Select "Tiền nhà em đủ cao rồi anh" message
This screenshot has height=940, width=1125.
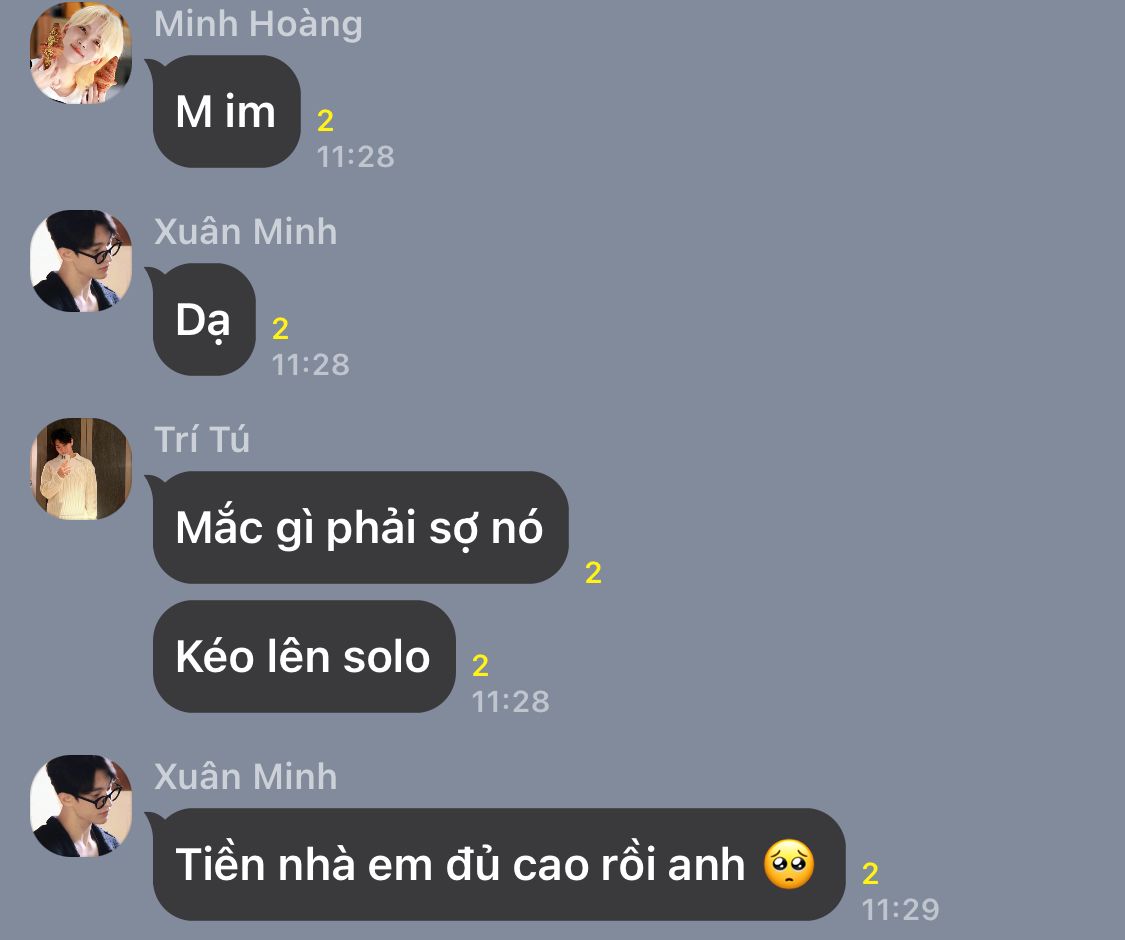pos(499,864)
